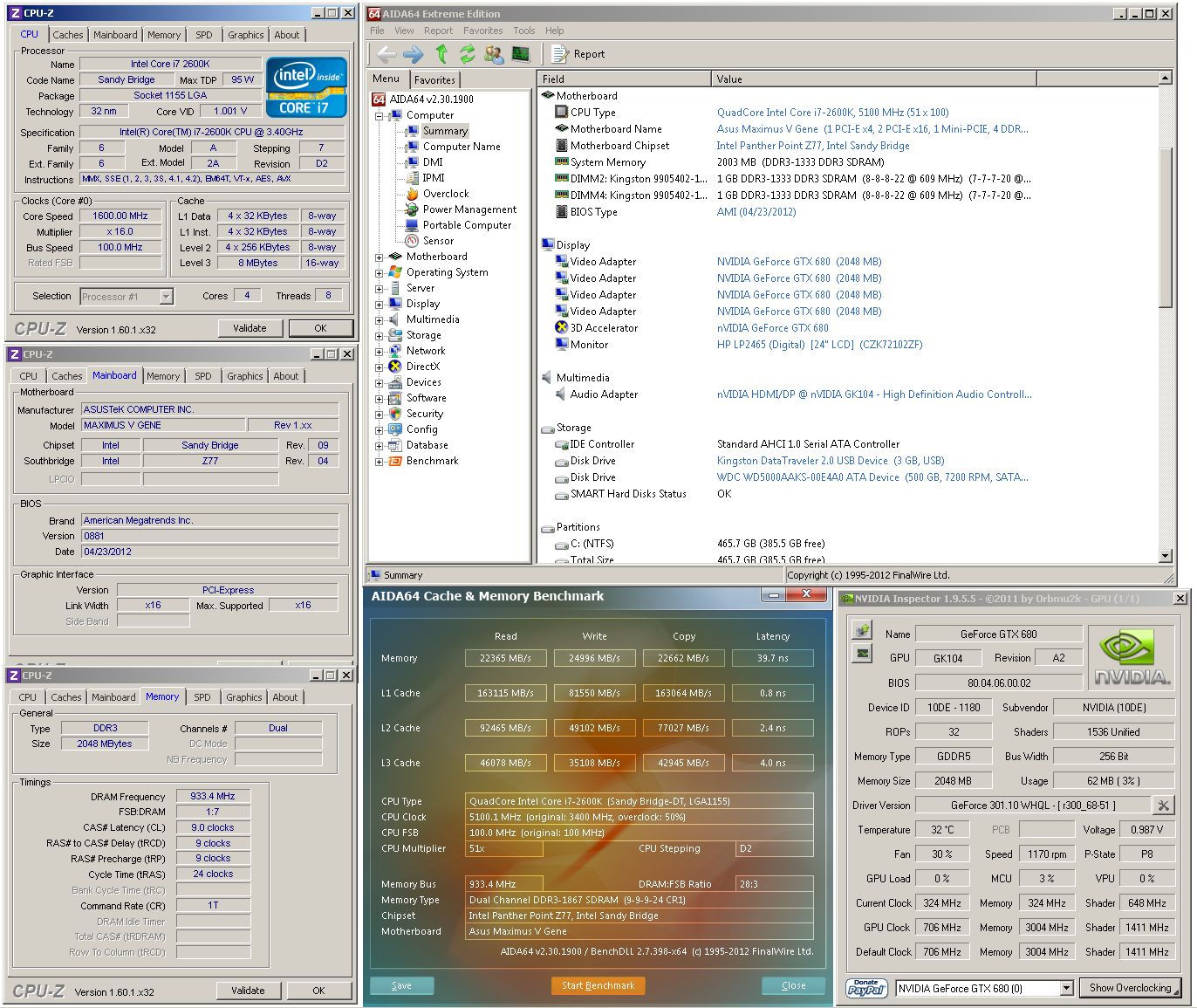The image size is (1197, 1008).
Task: Expand the Security node in AIDA64 tree
Action: [x=380, y=415]
